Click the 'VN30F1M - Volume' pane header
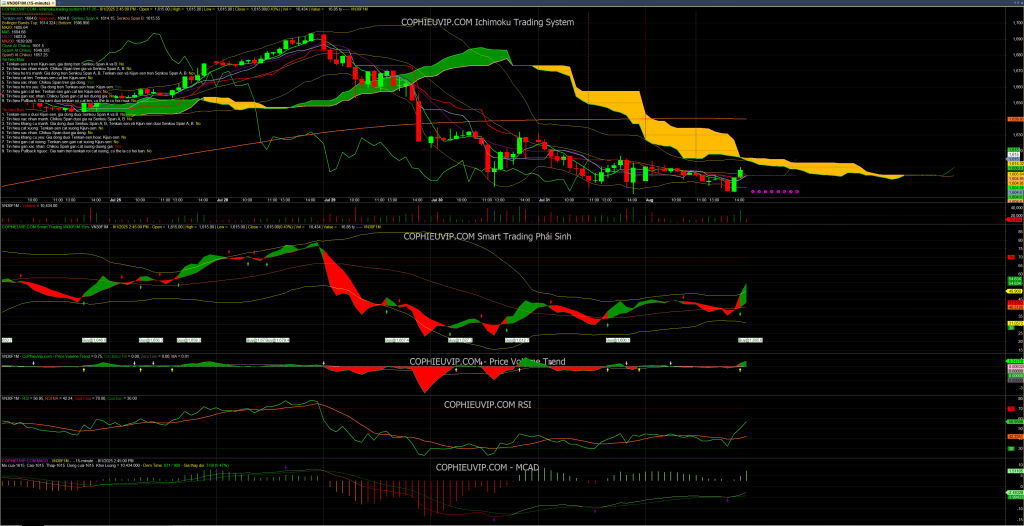Viewport: 1024px width, 526px height. point(30,205)
